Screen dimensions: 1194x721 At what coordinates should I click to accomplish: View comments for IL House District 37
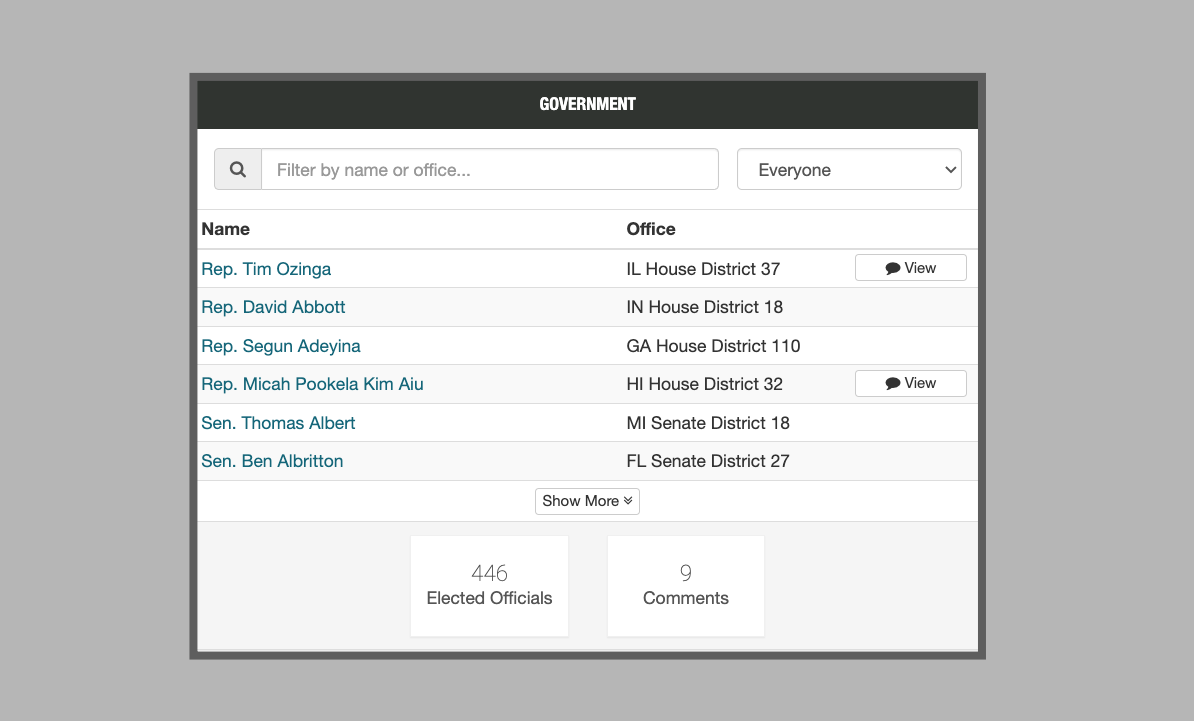click(910, 268)
